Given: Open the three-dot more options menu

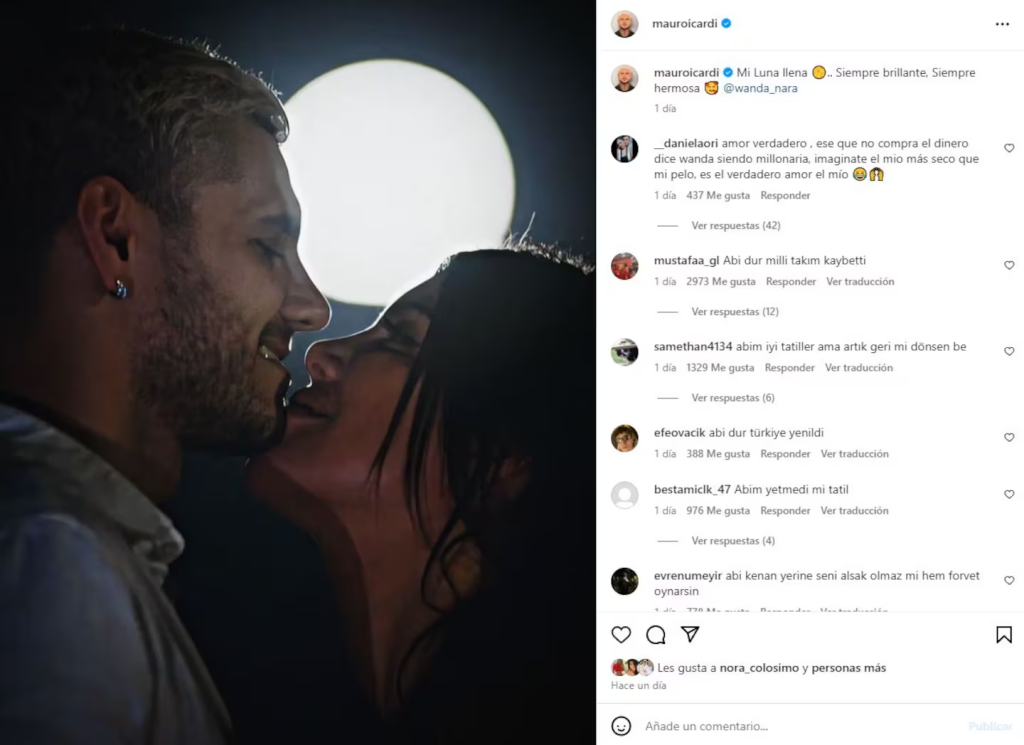Looking at the screenshot, I should point(1002,24).
